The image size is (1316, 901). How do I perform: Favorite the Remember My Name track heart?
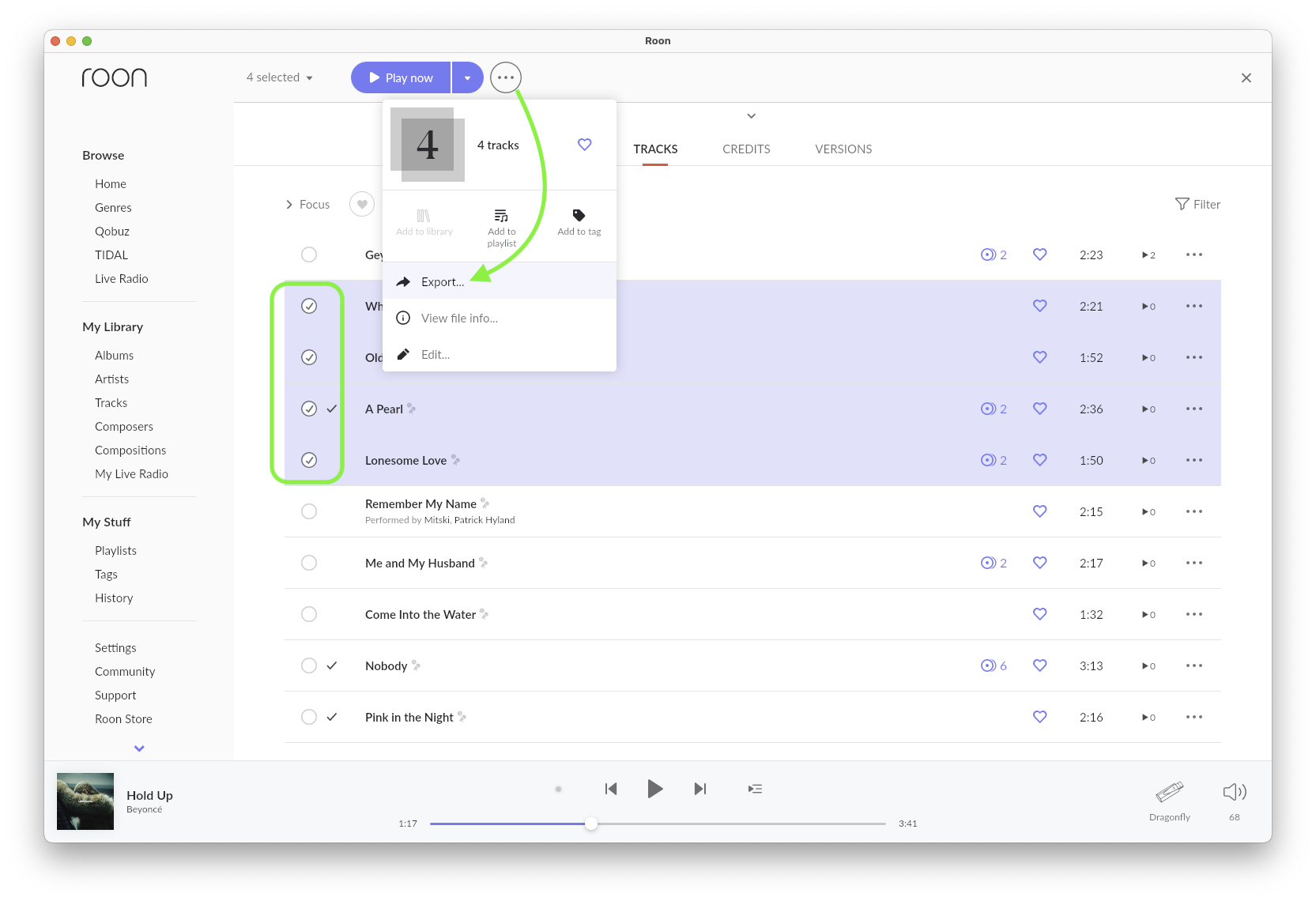tap(1040, 511)
